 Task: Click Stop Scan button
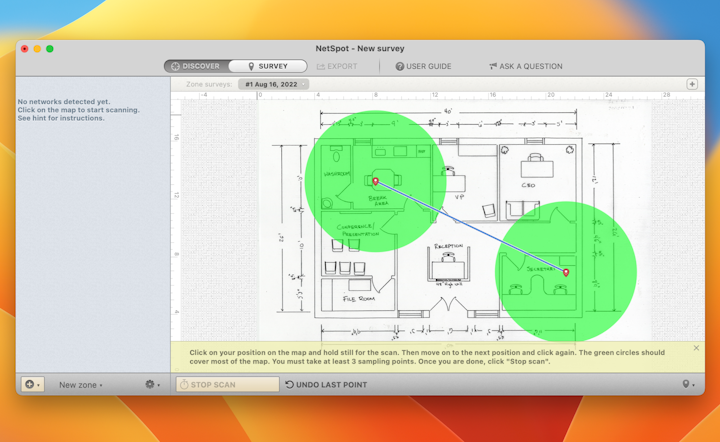pyautogui.click(x=227, y=385)
